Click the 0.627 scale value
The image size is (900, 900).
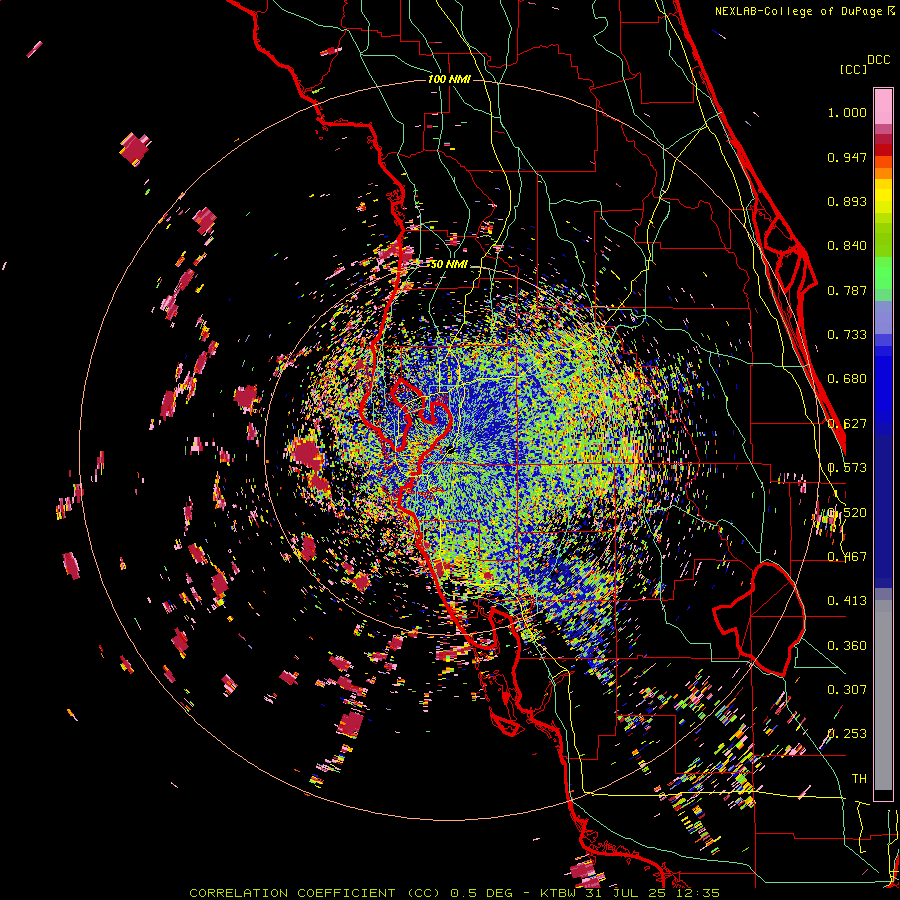tap(847, 424)
